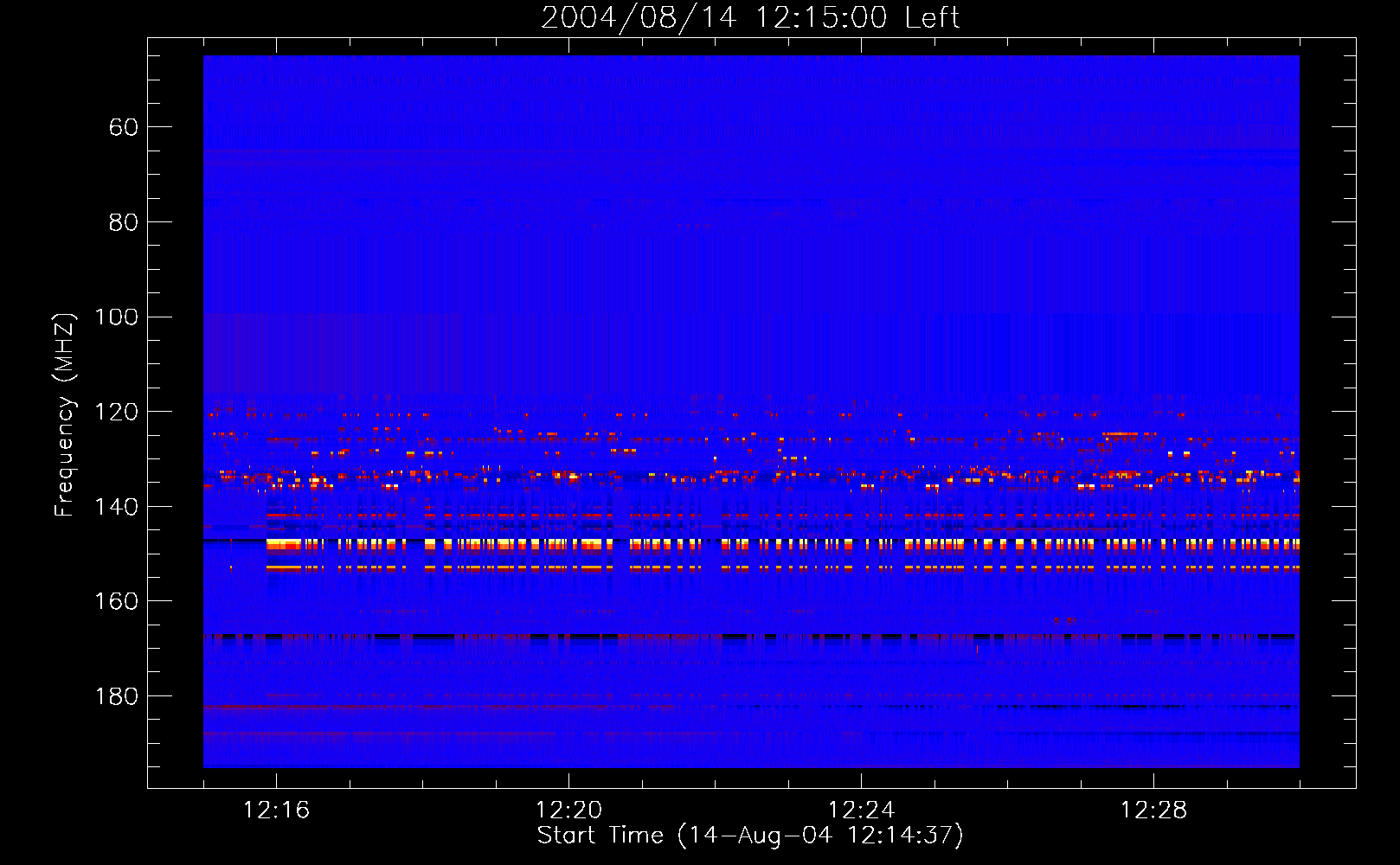Click the 180 frequency tick label
The width and height of the screenshot is (1400, 865).
(x=116, y=697)
